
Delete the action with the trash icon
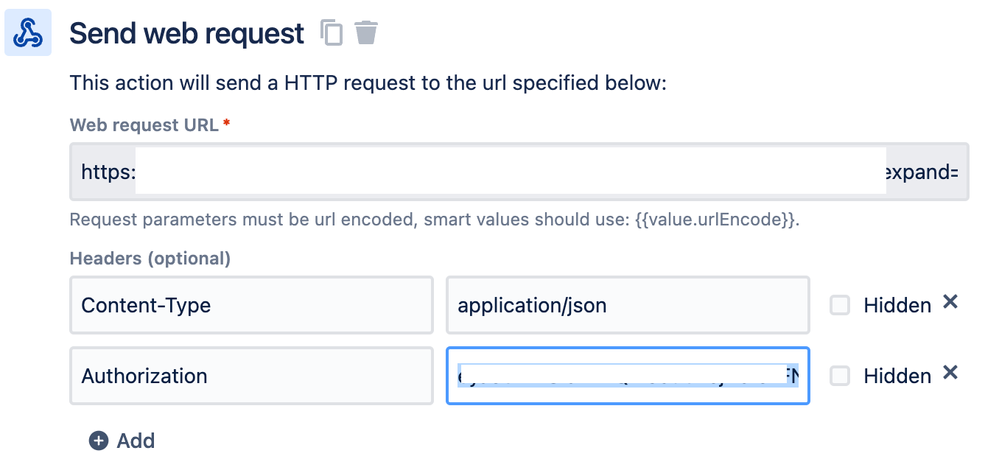pyautogui.click(x=366, y=33)
